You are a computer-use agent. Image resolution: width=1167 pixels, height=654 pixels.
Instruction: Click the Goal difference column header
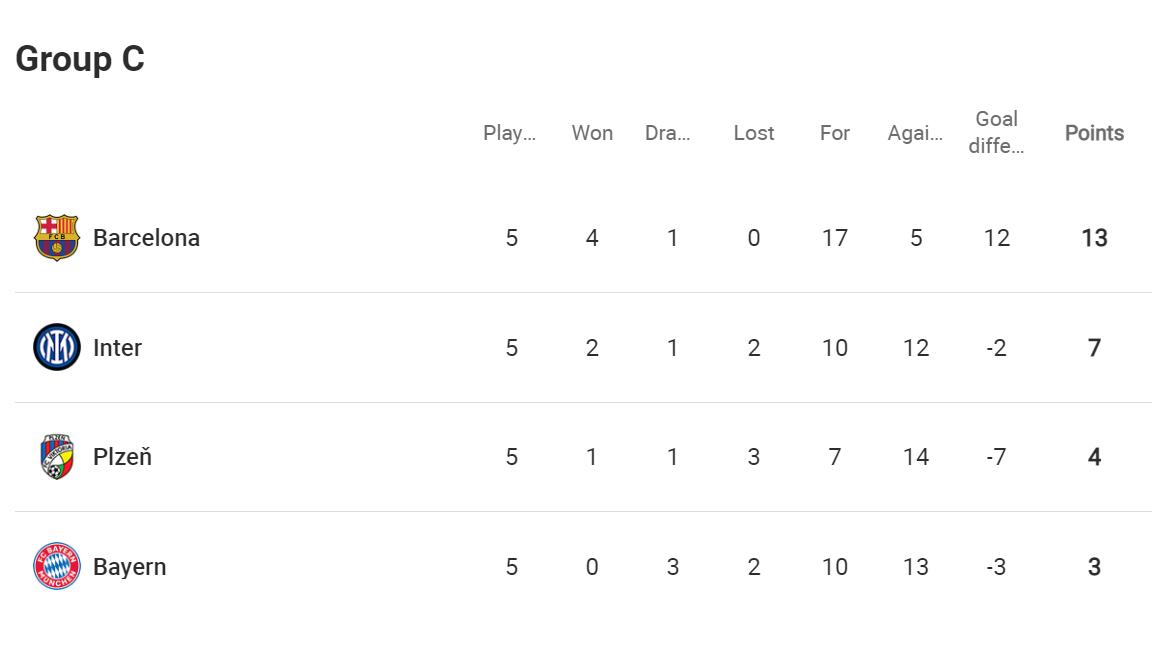(x=997, y=132)
